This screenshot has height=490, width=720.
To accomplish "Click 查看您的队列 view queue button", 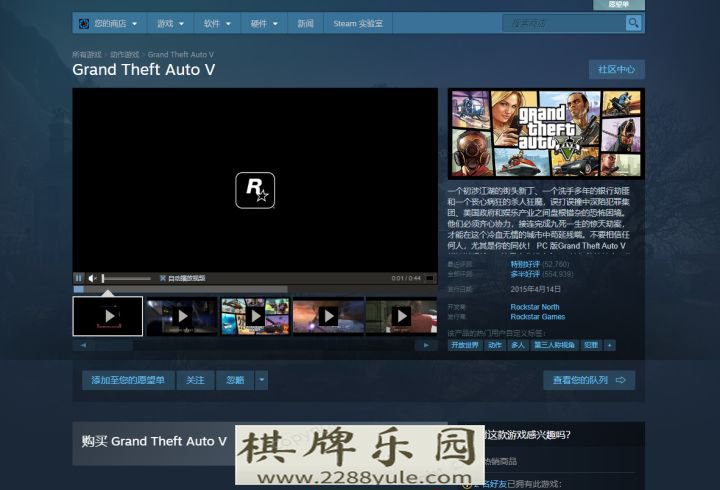I will tap(589, 380).
